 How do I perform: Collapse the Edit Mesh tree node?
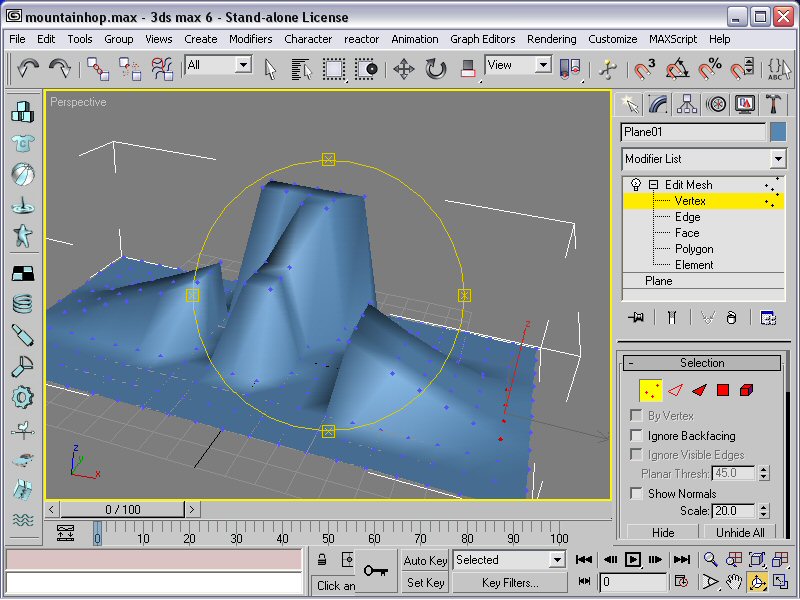point(653,185)
